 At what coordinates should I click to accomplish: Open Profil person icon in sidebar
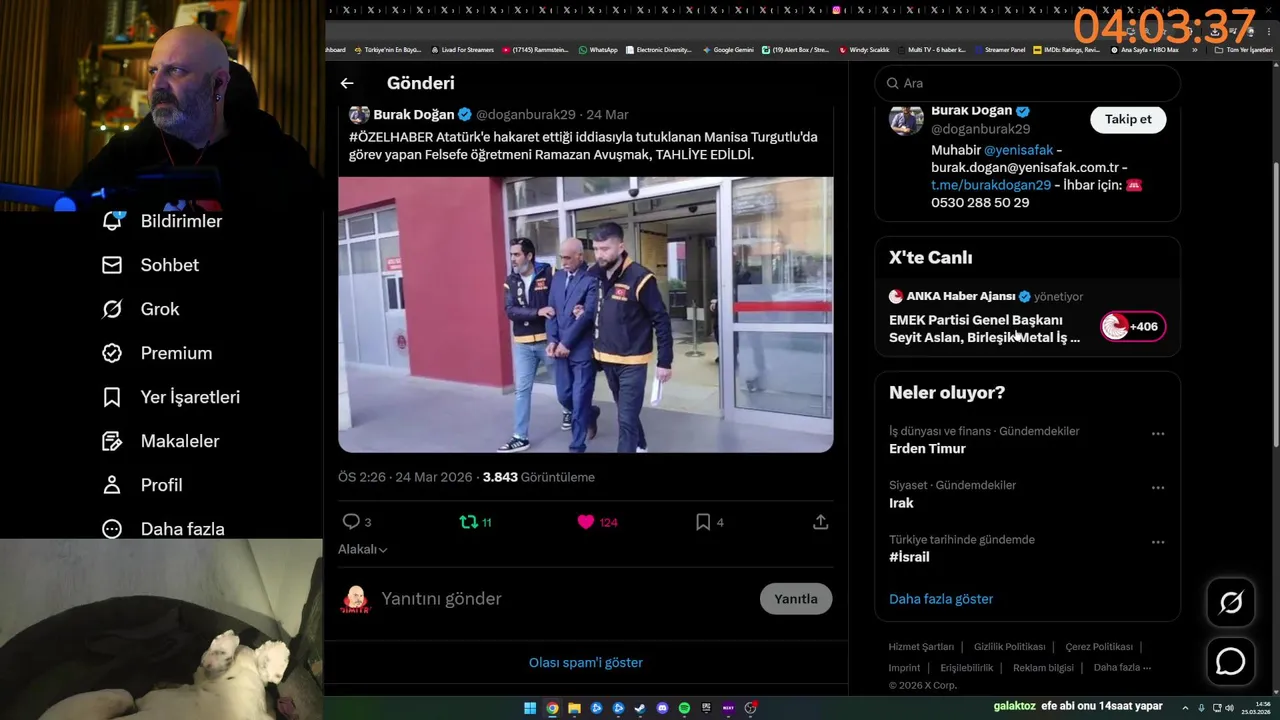coord(112,485)
